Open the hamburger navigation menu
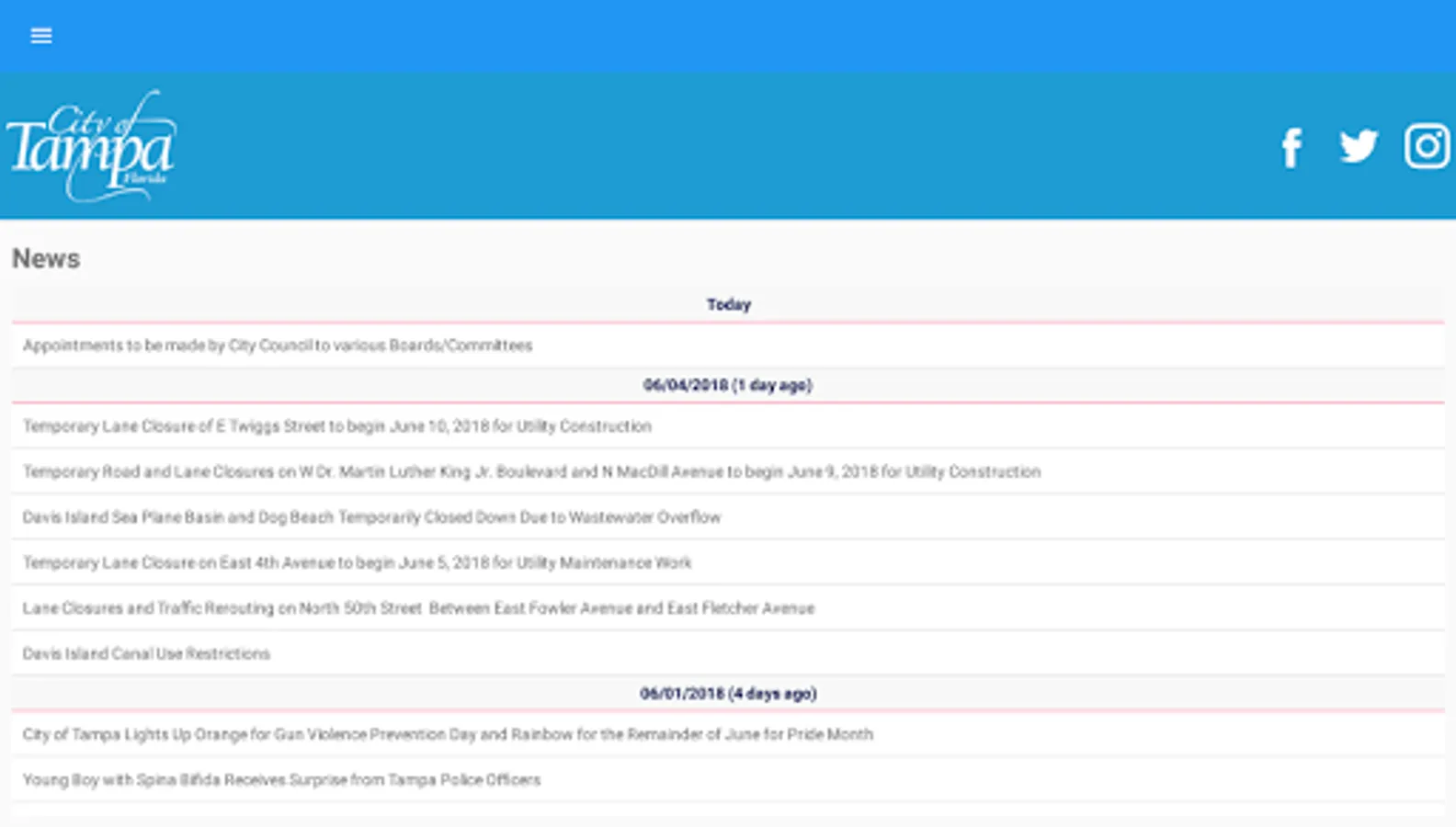Screen dimensions: 1456x827 (41, 36)
